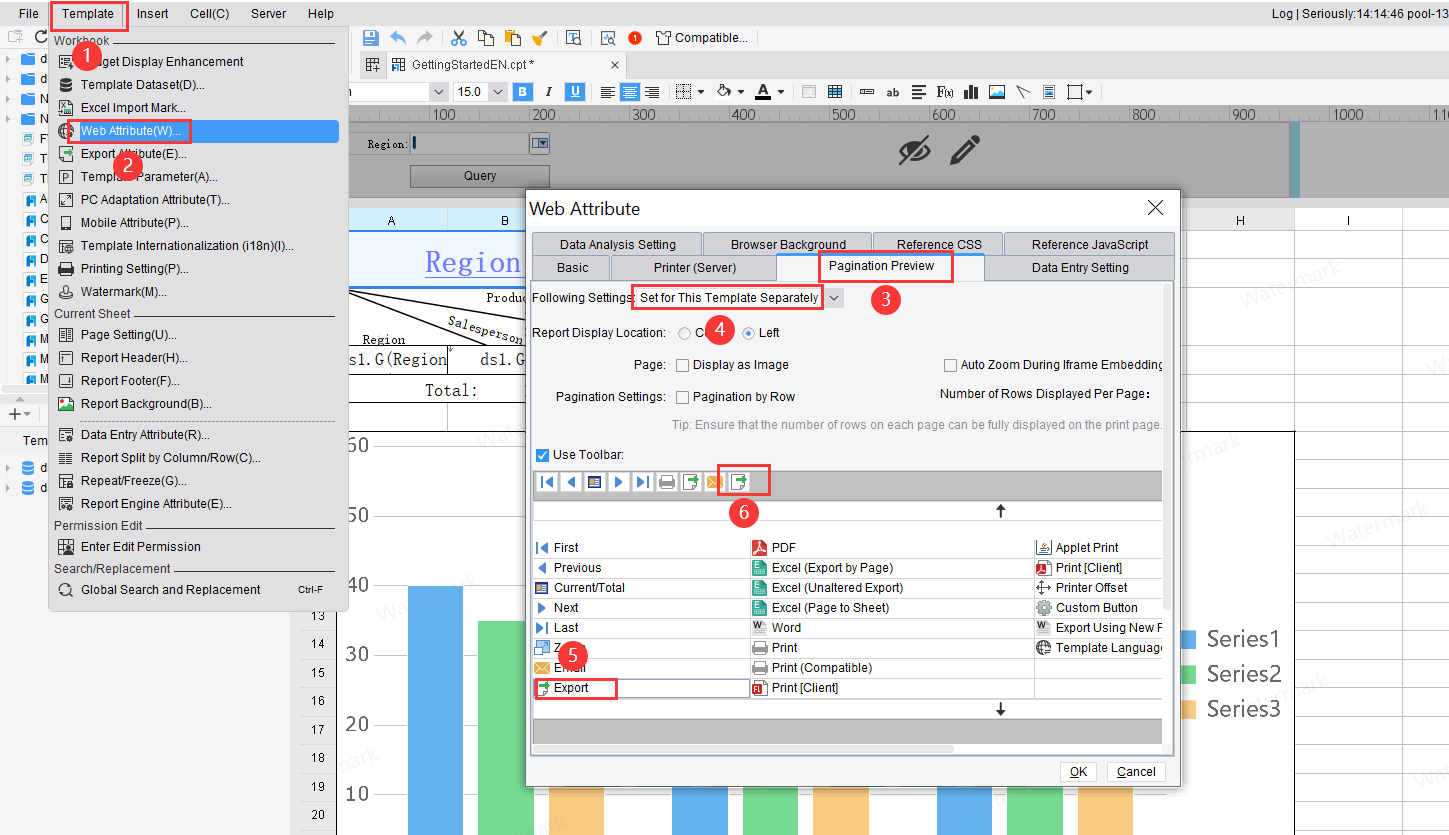This screenshot has width=1449, height=835.
Task: Toggle bold formatting
Action: point(522,91)
